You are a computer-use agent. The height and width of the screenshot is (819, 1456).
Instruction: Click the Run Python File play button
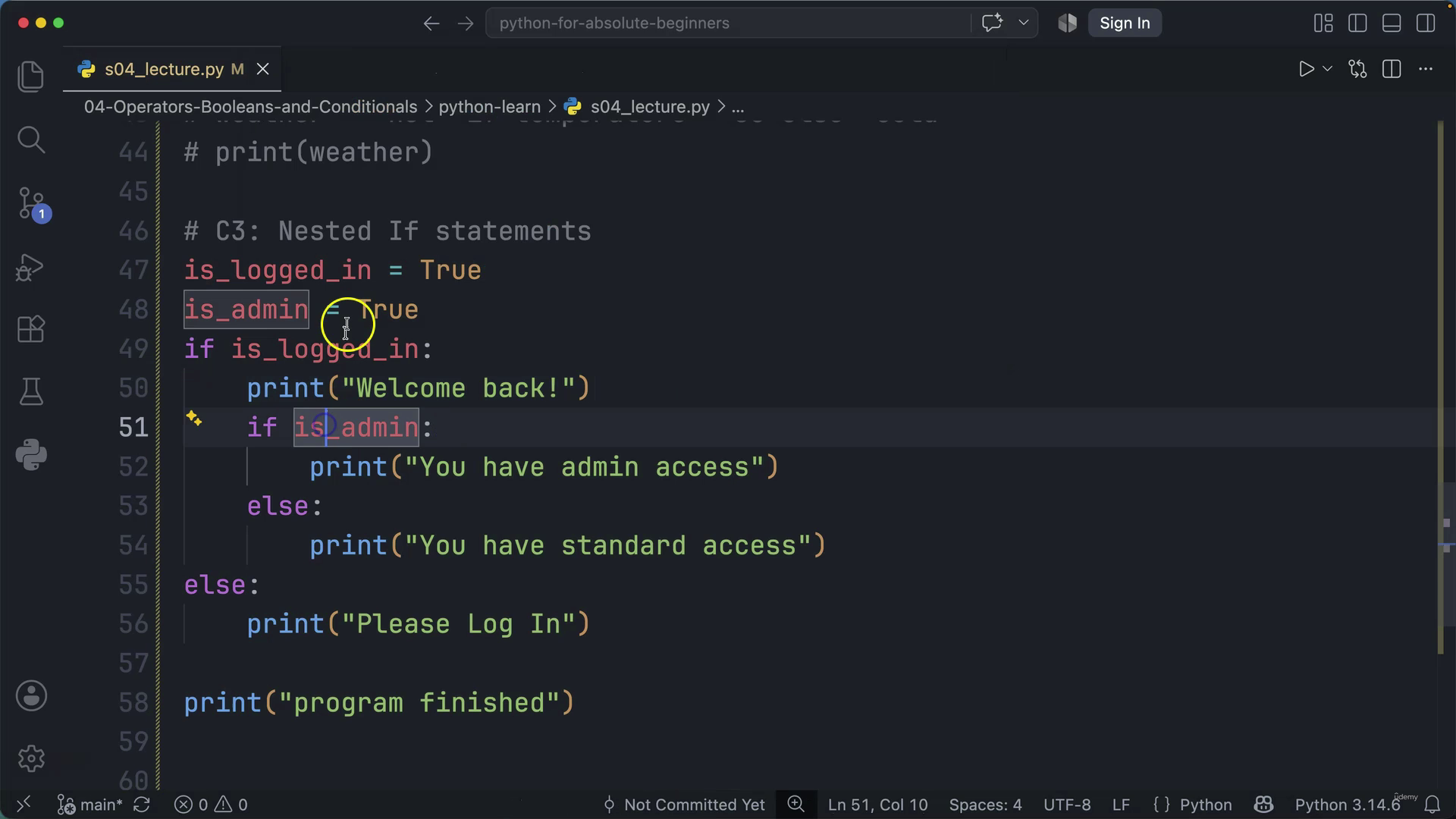[x=1306, y=69]
